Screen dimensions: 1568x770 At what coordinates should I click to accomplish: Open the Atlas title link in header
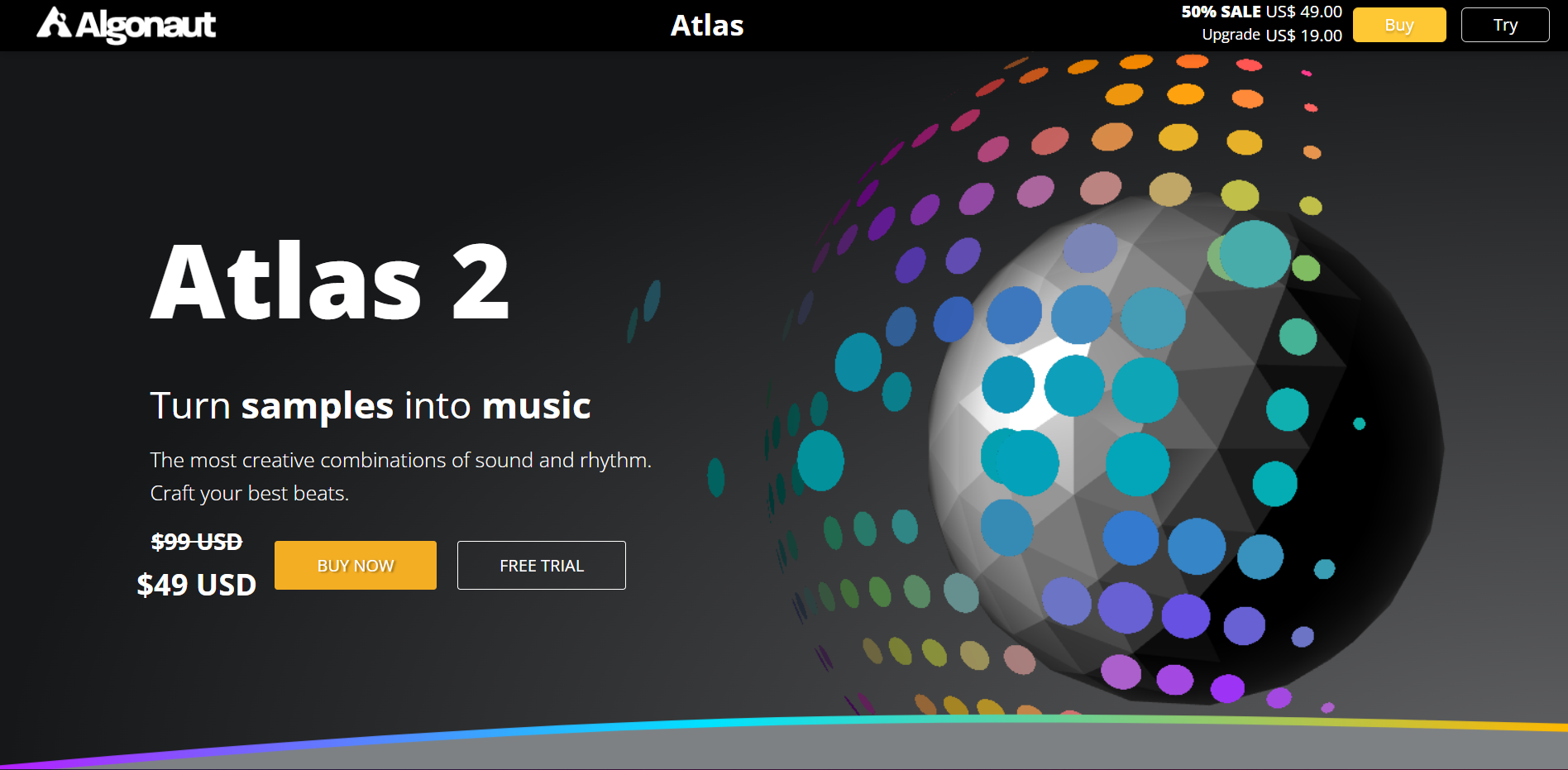point(707,26)
